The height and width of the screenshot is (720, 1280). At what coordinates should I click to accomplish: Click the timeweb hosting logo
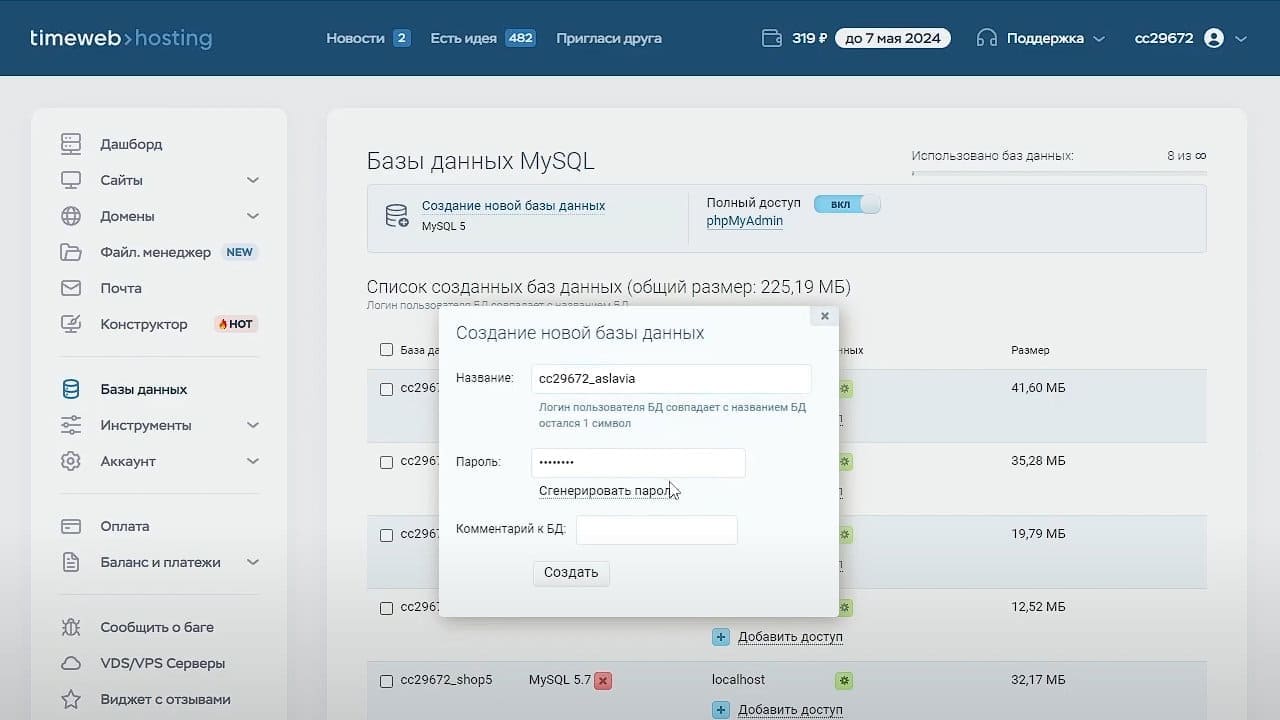[x=121, y=38]
